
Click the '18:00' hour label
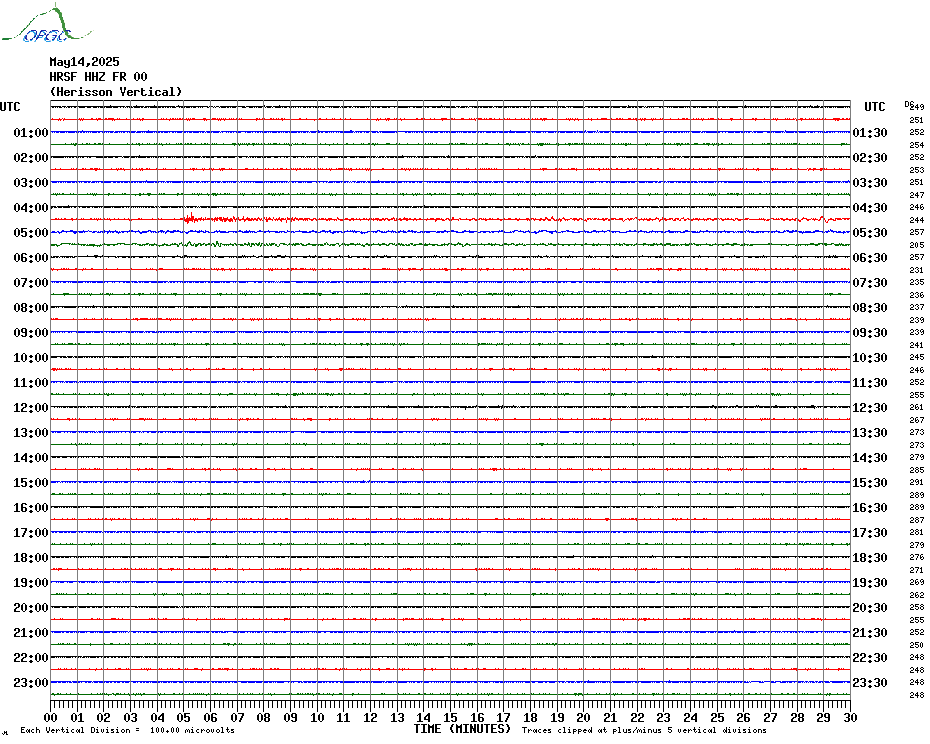pyautogui.click(x=31, y=558)
